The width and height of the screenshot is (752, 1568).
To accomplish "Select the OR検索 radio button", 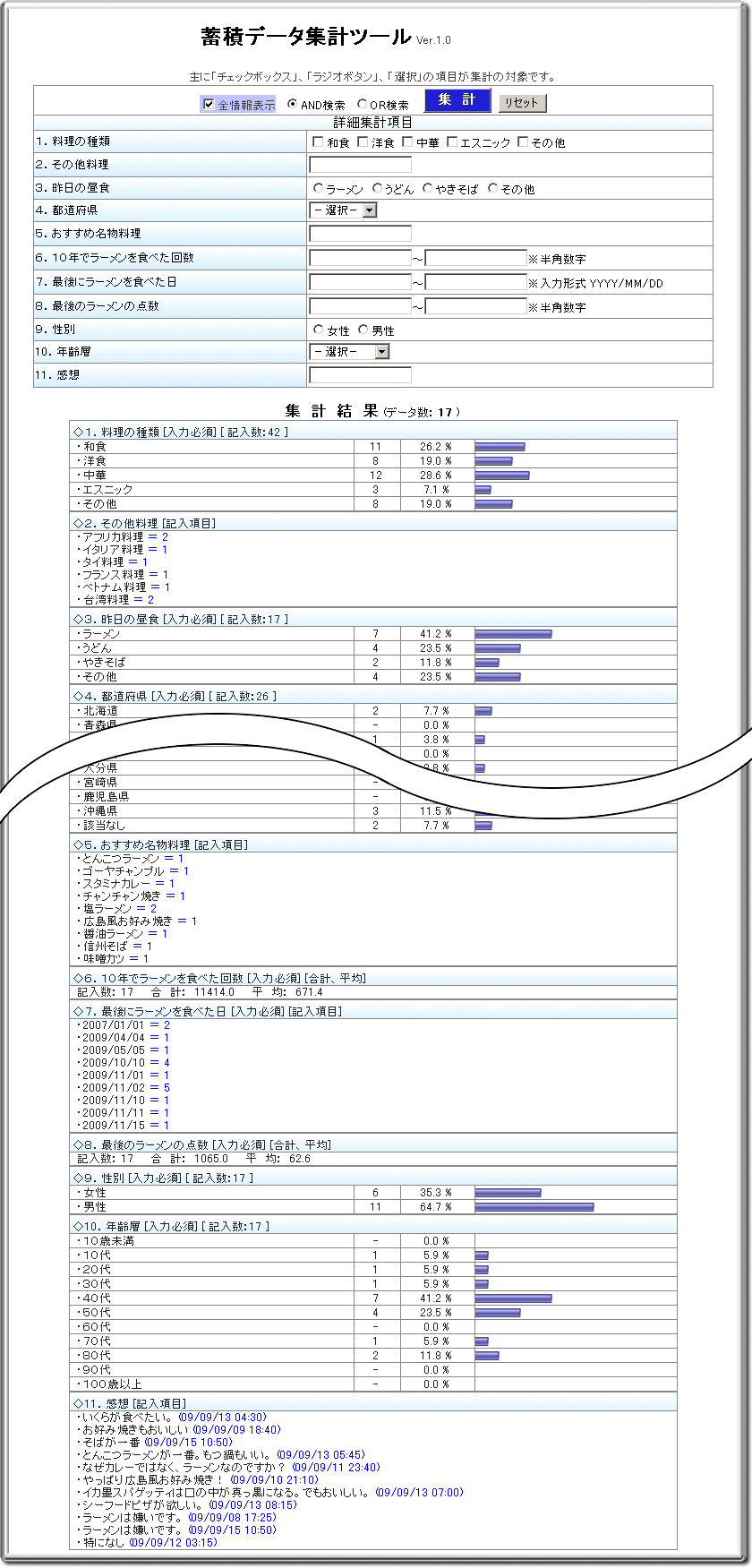I will point(362,104).
